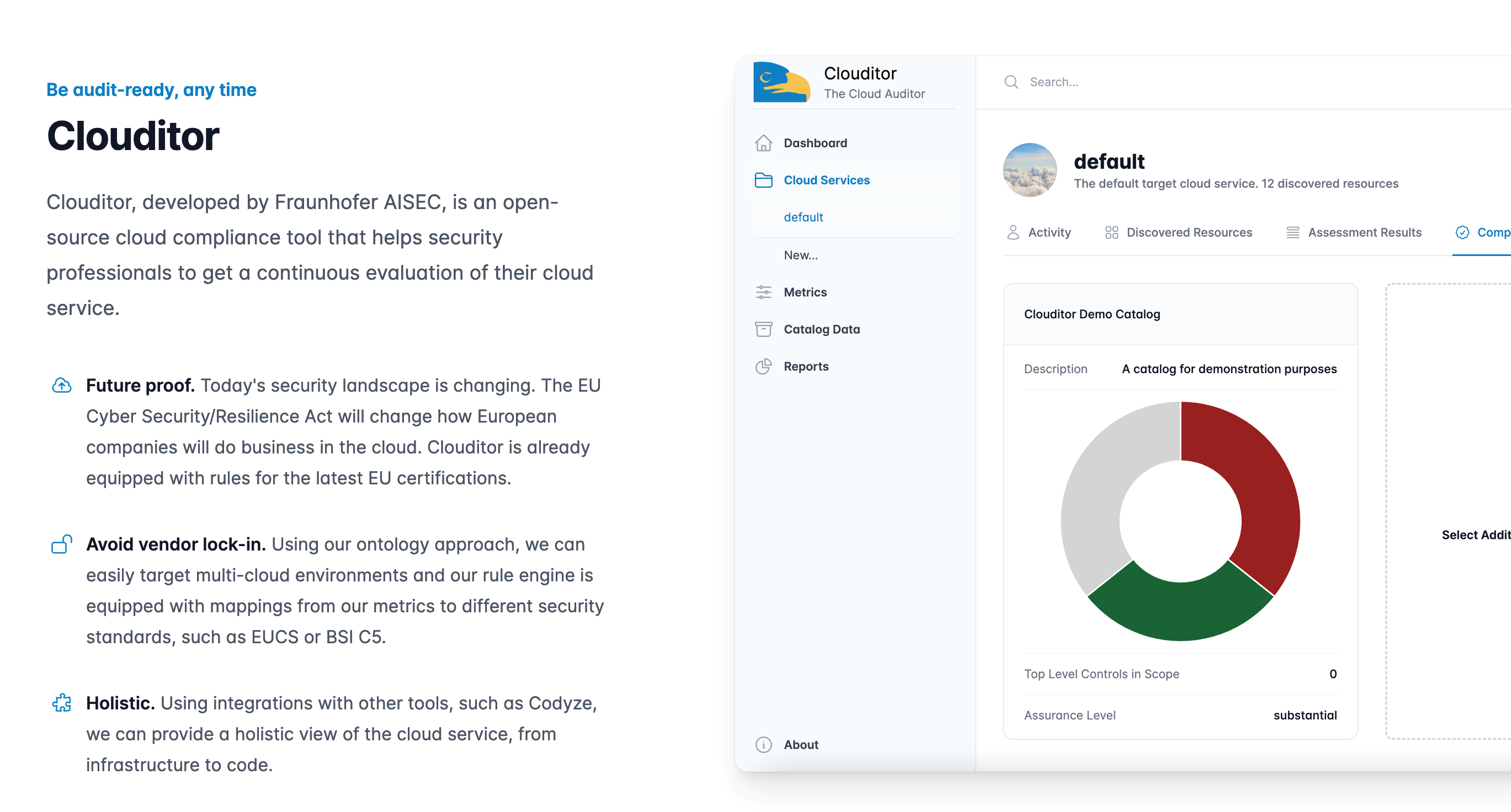This screenshot has height=812, width=1511.
Task: Click the Clouditor eagle logo
Action: pyautogui.click(x=781, y=82)
